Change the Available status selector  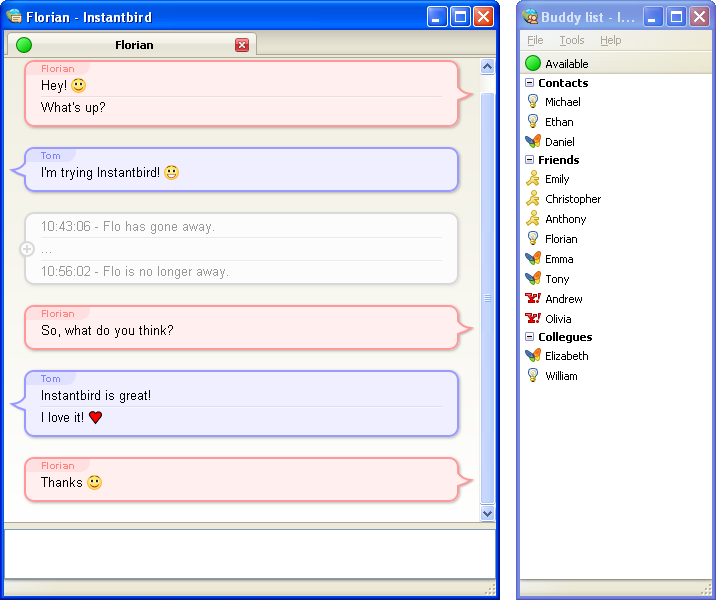coord(566,64)
